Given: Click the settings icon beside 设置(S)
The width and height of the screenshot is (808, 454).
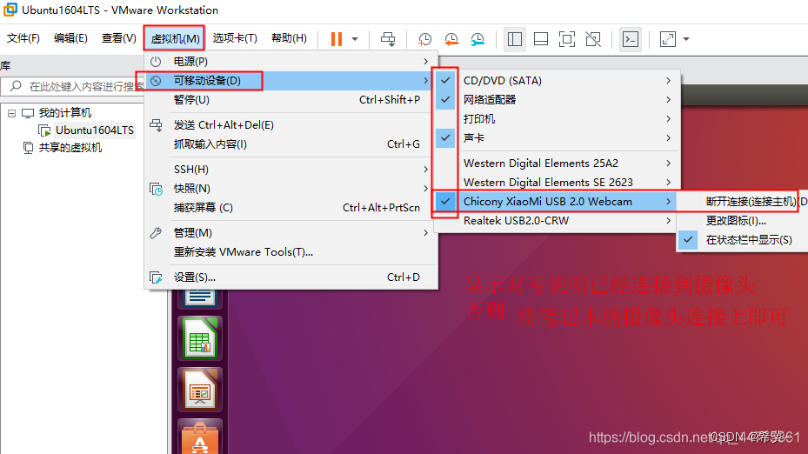Looking at the screenshot, I should (156, 277).
